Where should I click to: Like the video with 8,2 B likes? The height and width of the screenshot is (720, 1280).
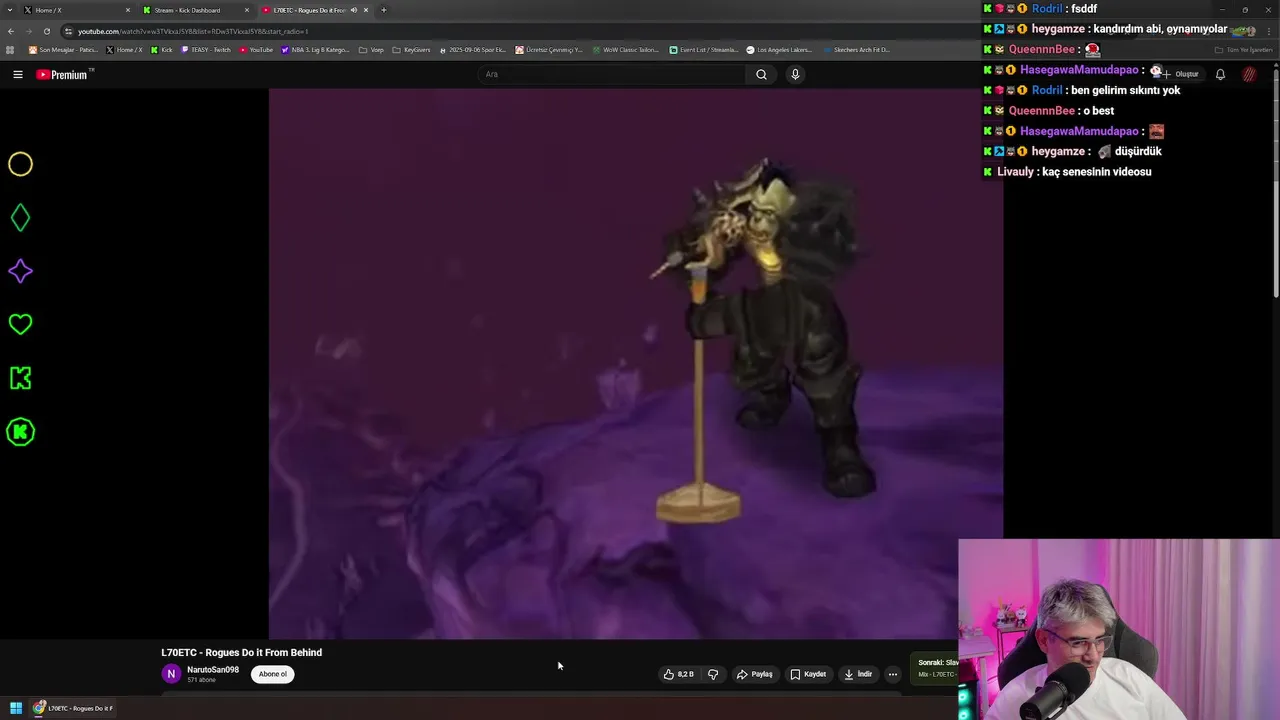click(x=678, y=674)
